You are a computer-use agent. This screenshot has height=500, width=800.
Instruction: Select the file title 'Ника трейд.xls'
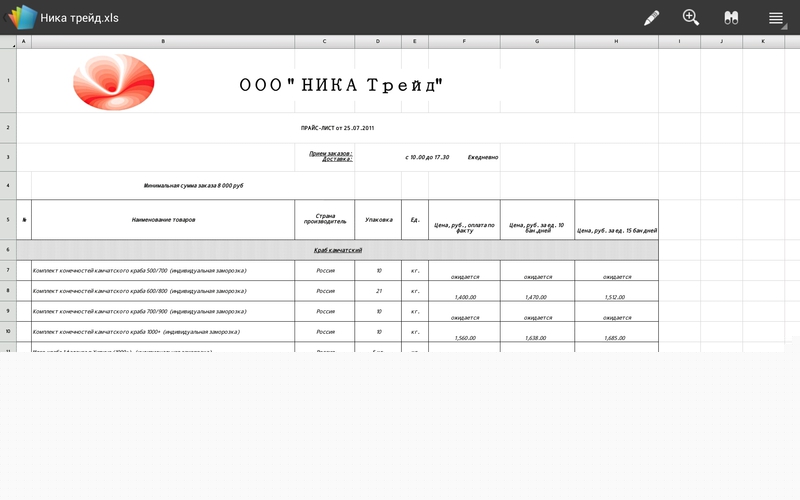[x=80, y=18]
